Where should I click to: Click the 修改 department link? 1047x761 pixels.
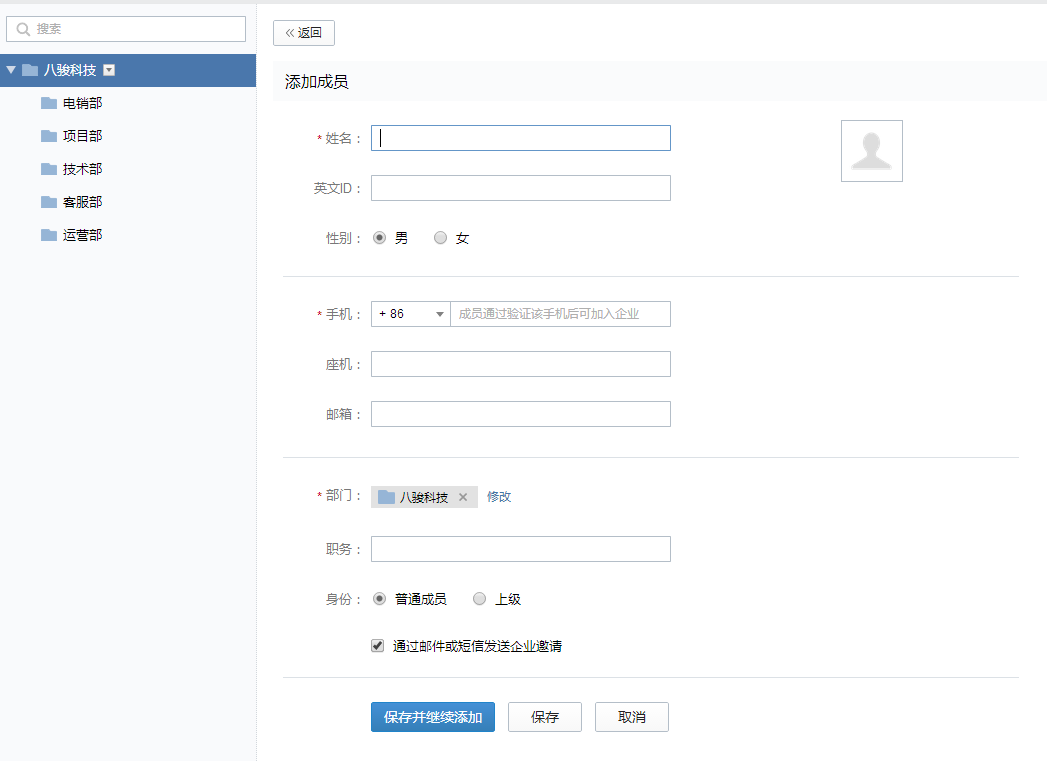tap(498, 497)
